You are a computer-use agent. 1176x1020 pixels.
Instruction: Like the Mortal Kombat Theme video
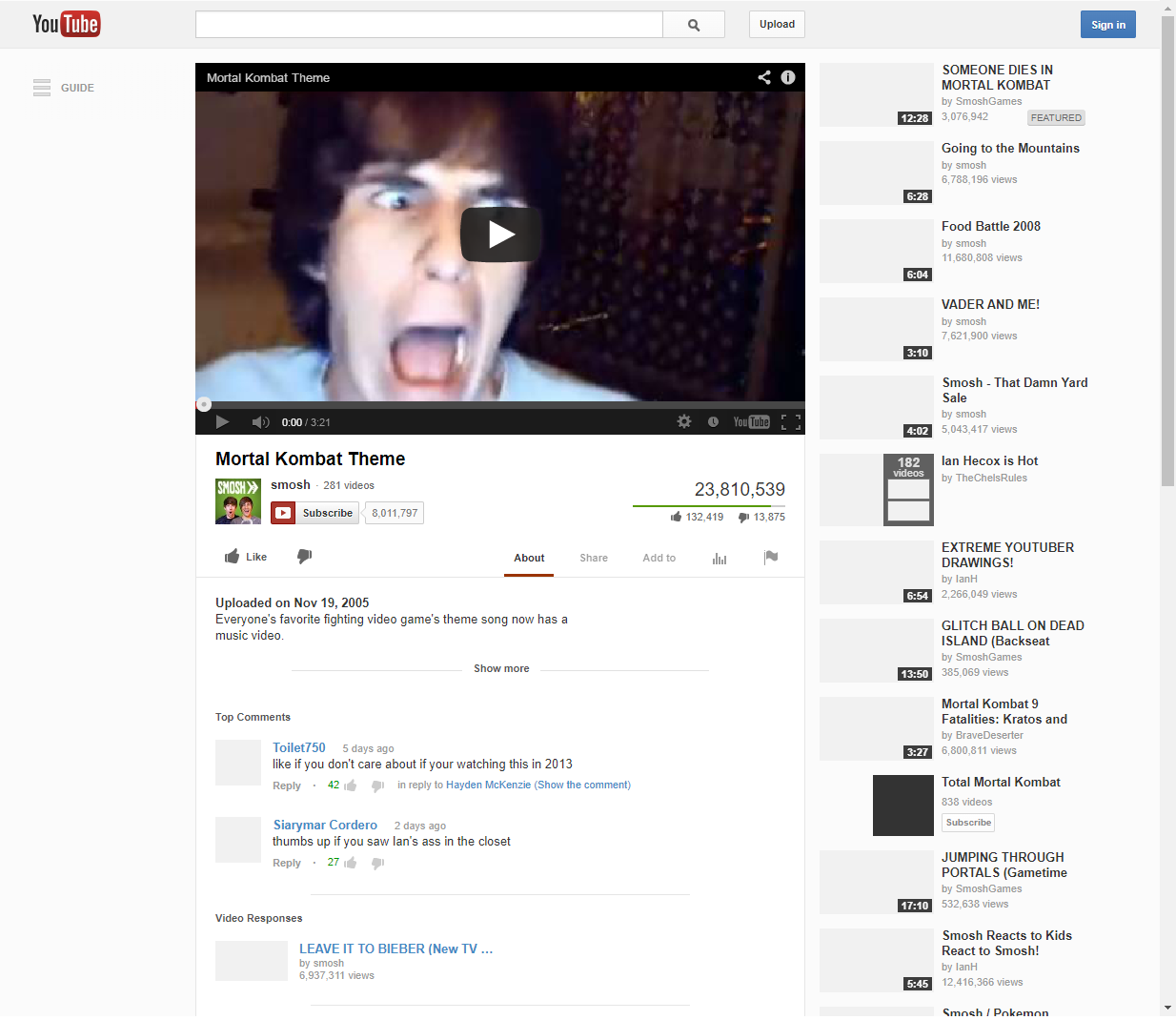pyautogui.click(x=246, y=557)
